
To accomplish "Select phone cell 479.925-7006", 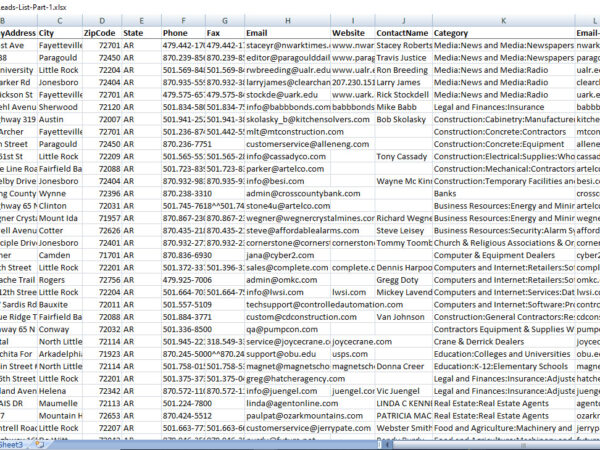I will click(183, 280).
